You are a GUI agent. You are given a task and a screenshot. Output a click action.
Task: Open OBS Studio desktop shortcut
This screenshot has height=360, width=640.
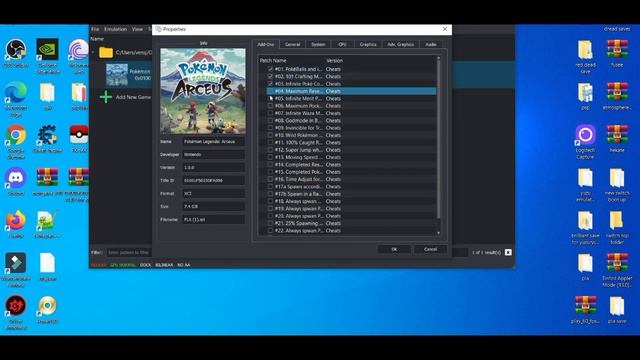(16, 49)
